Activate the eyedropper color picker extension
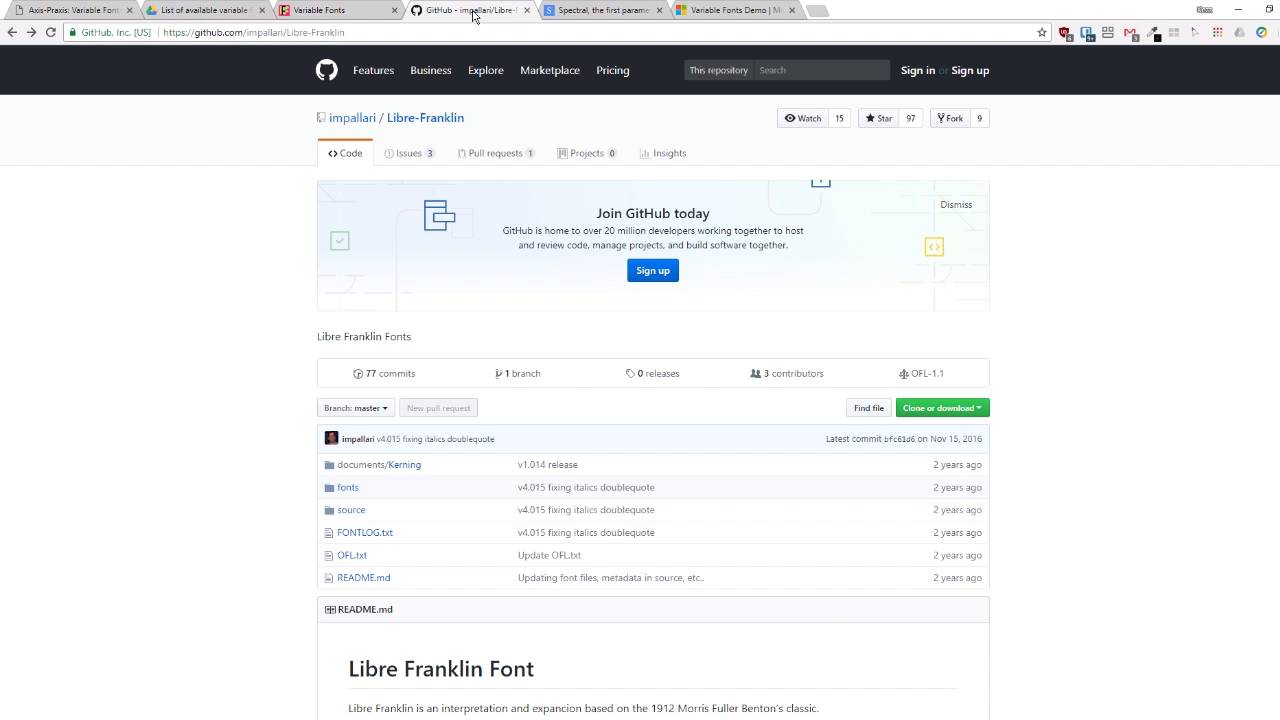The width and height of the screenshot is (1280, 720). [x=1153, y=33]
